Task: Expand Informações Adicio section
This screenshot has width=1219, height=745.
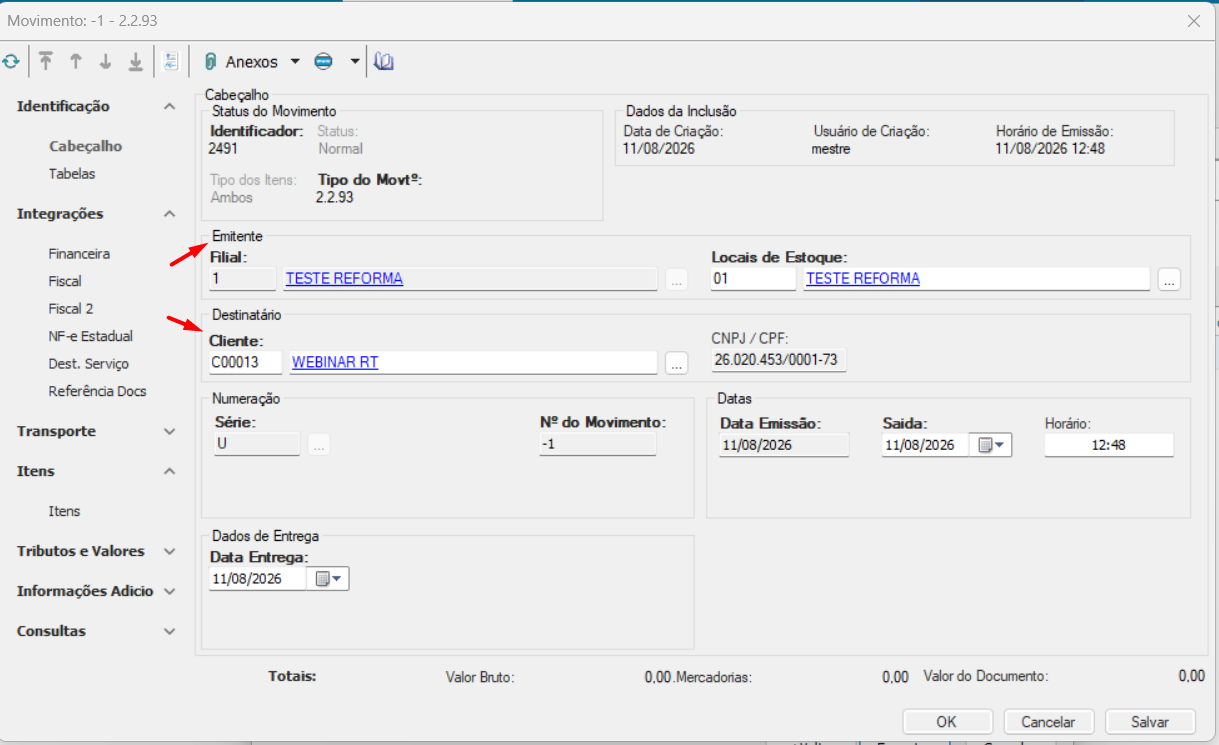Action: click(169, 591)
